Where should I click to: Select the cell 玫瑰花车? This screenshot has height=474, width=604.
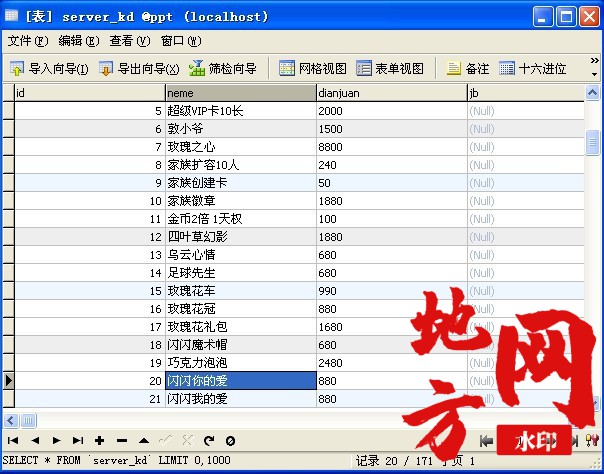click(241, 291)
